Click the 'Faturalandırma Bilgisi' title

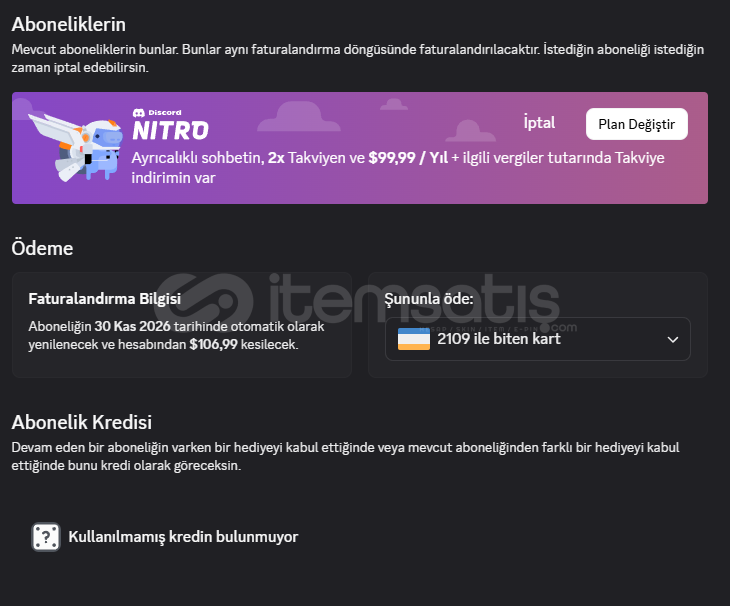click(x=105, y=298)
